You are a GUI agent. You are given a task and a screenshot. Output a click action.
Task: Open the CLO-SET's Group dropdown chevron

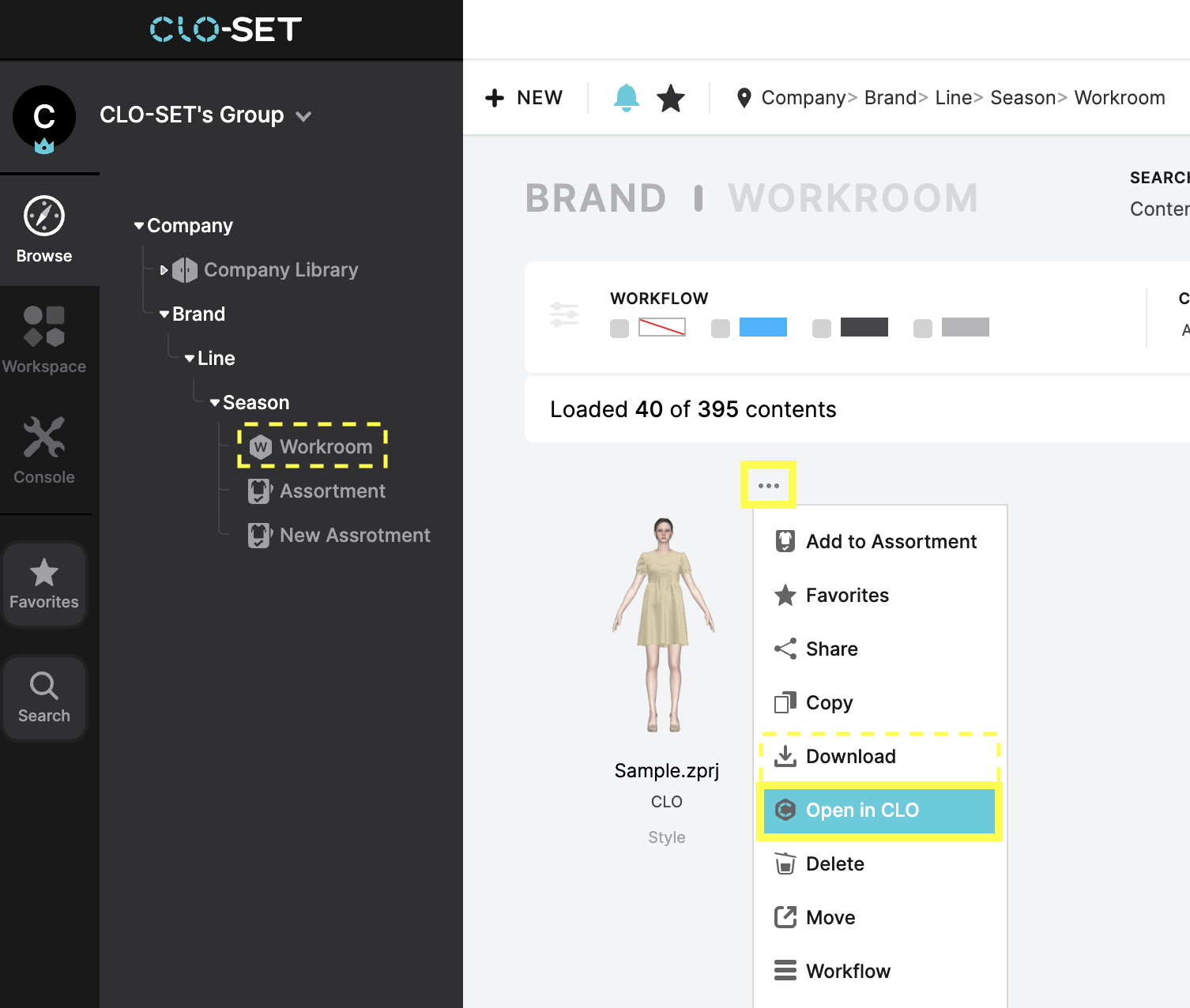[303, 116]
